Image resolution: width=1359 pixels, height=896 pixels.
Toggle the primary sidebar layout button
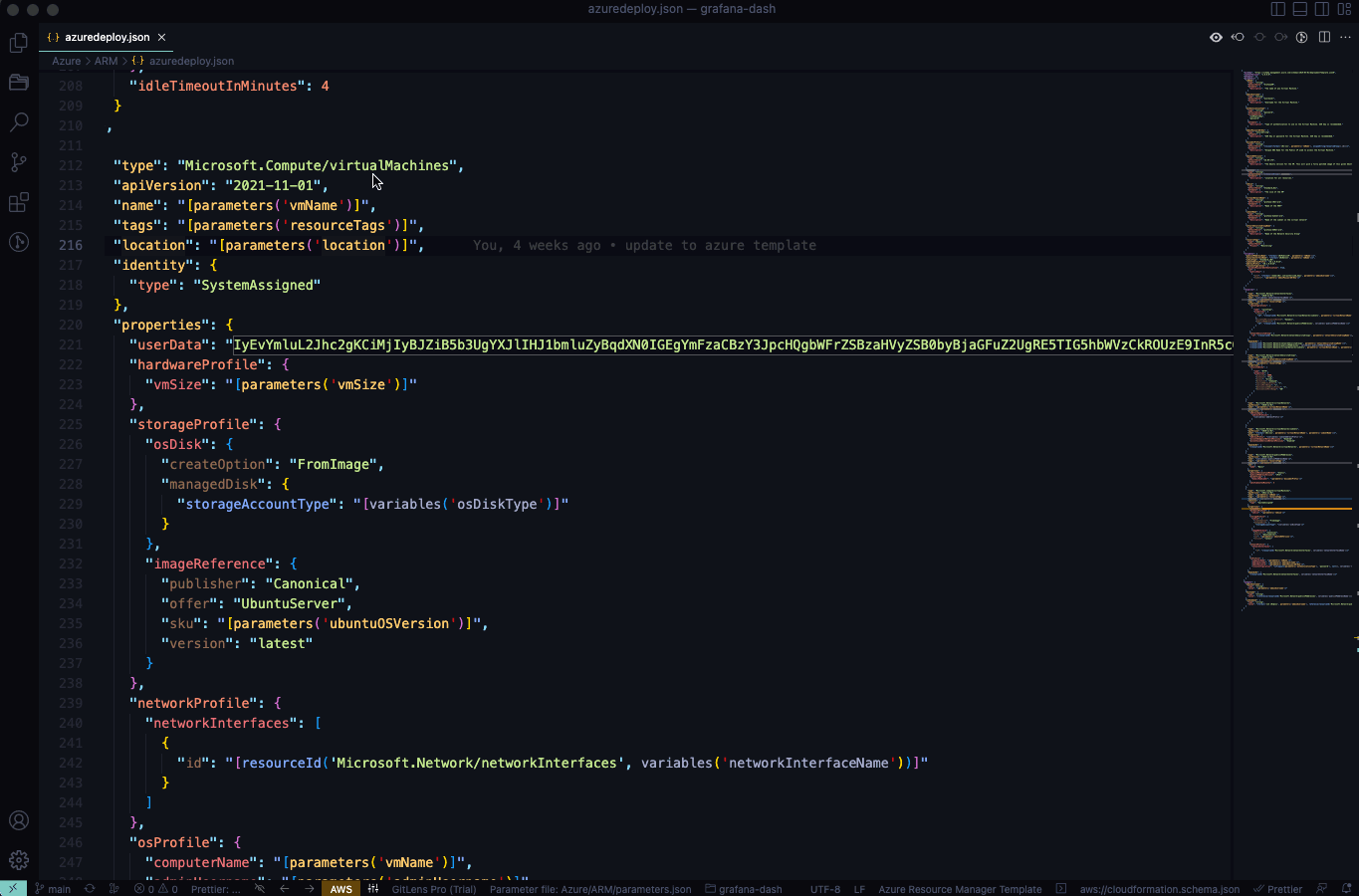(x=1277, y=9)
